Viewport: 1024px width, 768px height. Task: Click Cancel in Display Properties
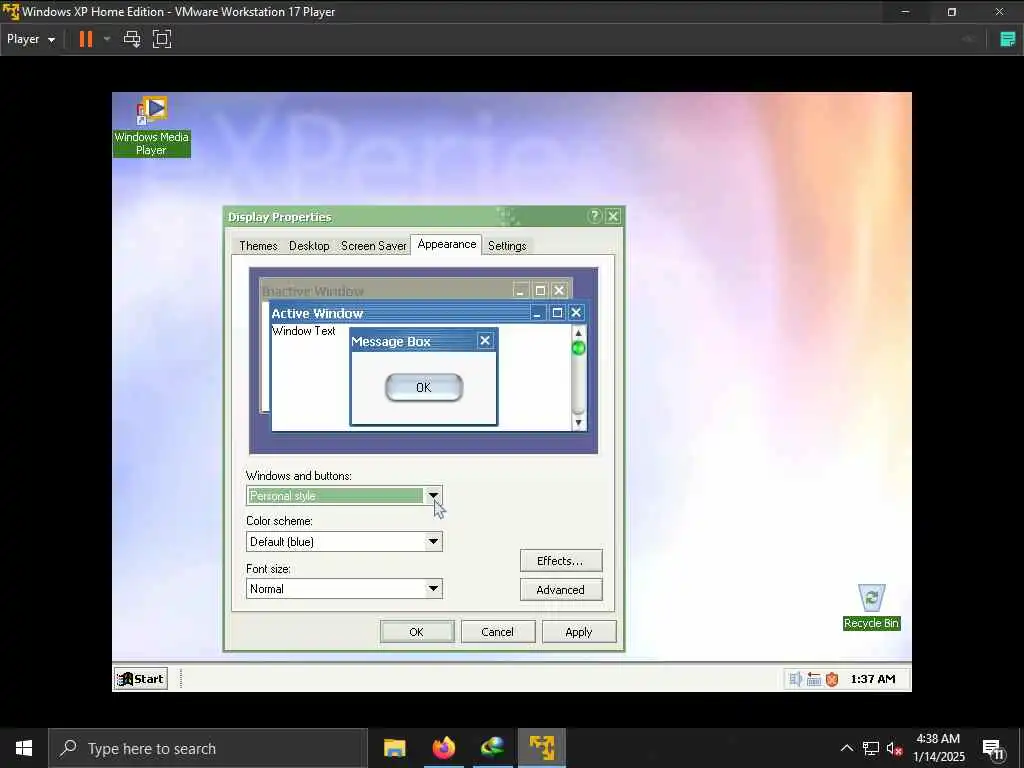point(498,632)
